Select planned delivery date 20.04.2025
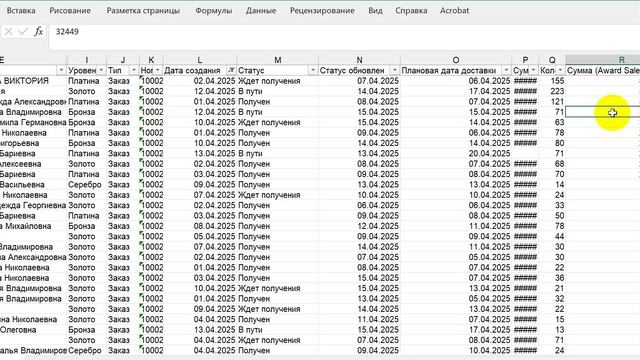640x360 pixels. (x=456, y=153)
